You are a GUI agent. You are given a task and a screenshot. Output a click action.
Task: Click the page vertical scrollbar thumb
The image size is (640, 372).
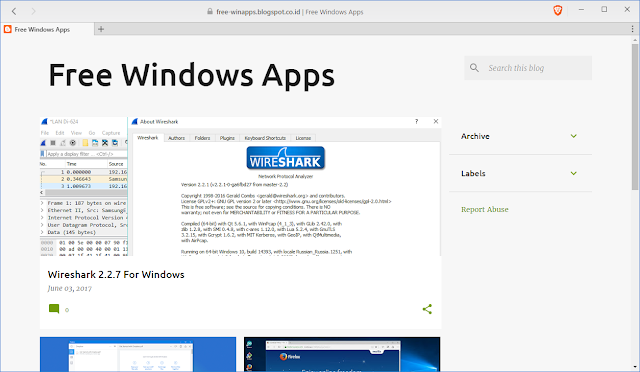(x=635, y=116)
